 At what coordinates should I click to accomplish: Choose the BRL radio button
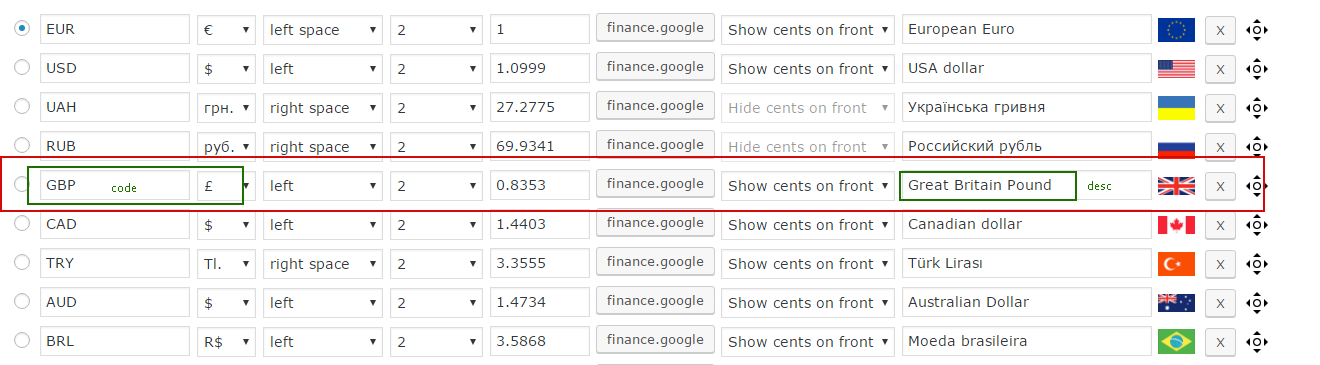pos(22,341)
